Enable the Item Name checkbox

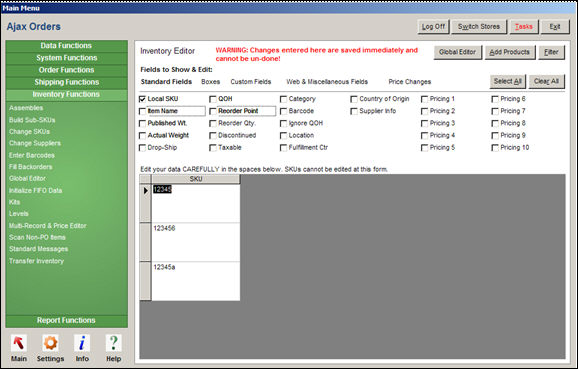coord(142,111)
